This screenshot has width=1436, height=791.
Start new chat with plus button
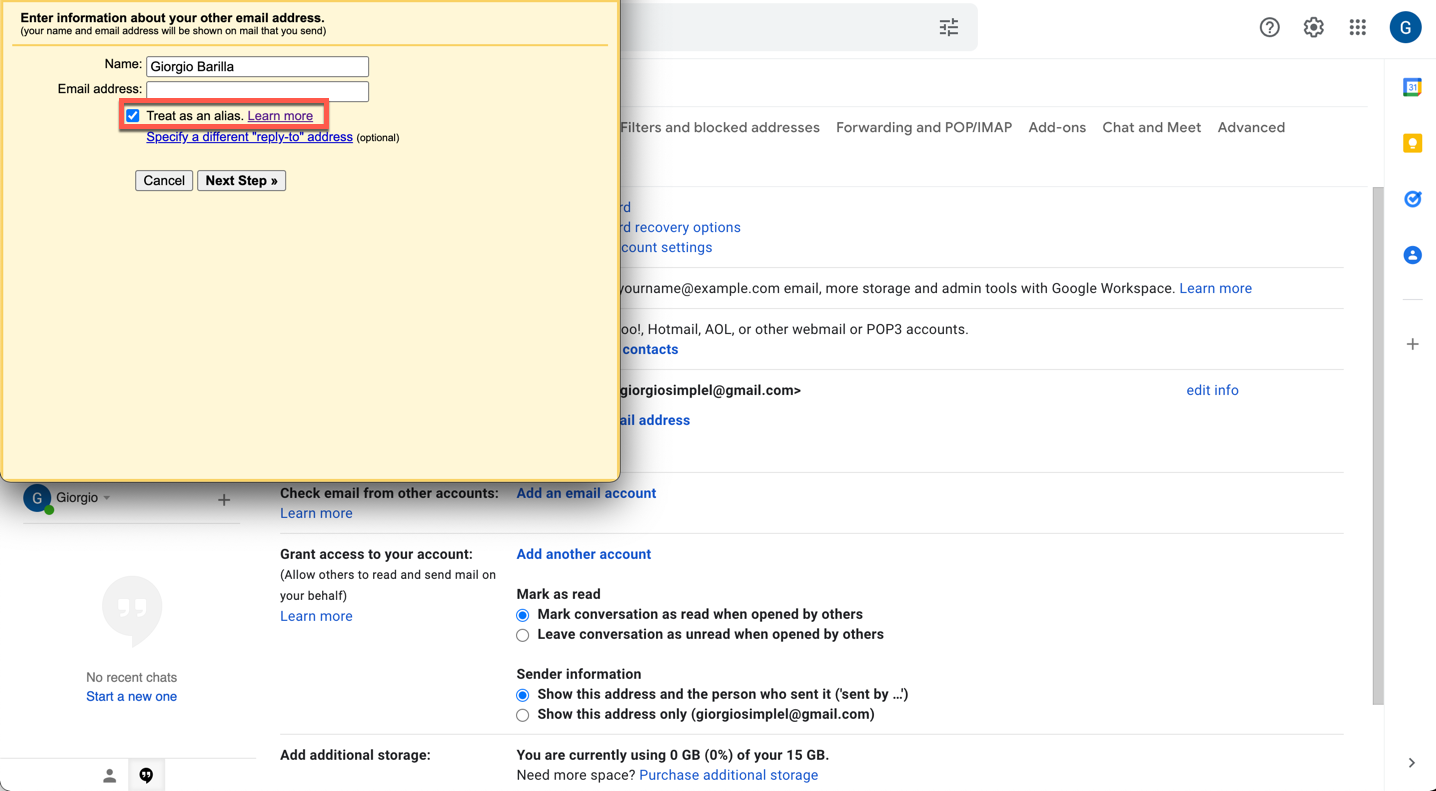pos(224,499)
